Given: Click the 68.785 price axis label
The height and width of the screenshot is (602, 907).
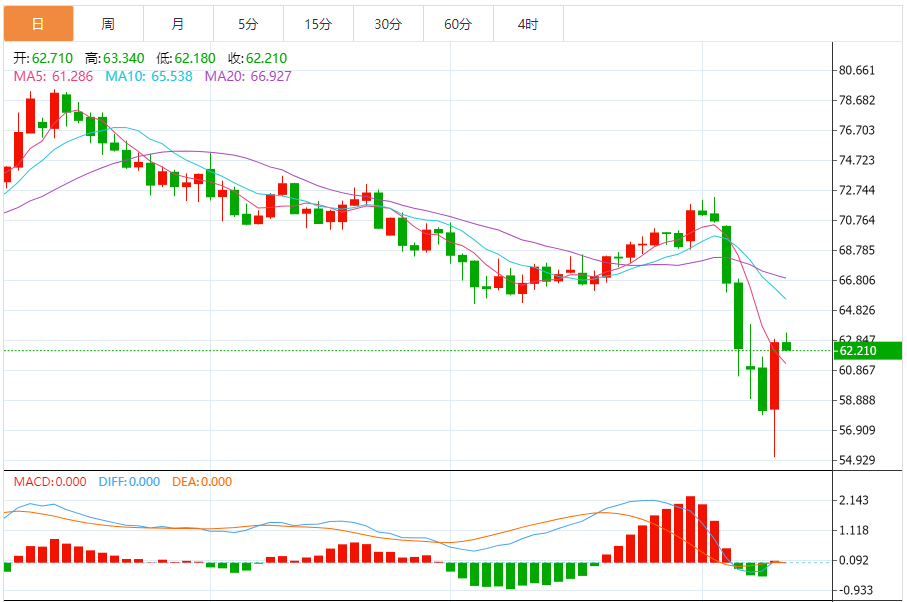Looking at the screenshot, I should 857,250.
